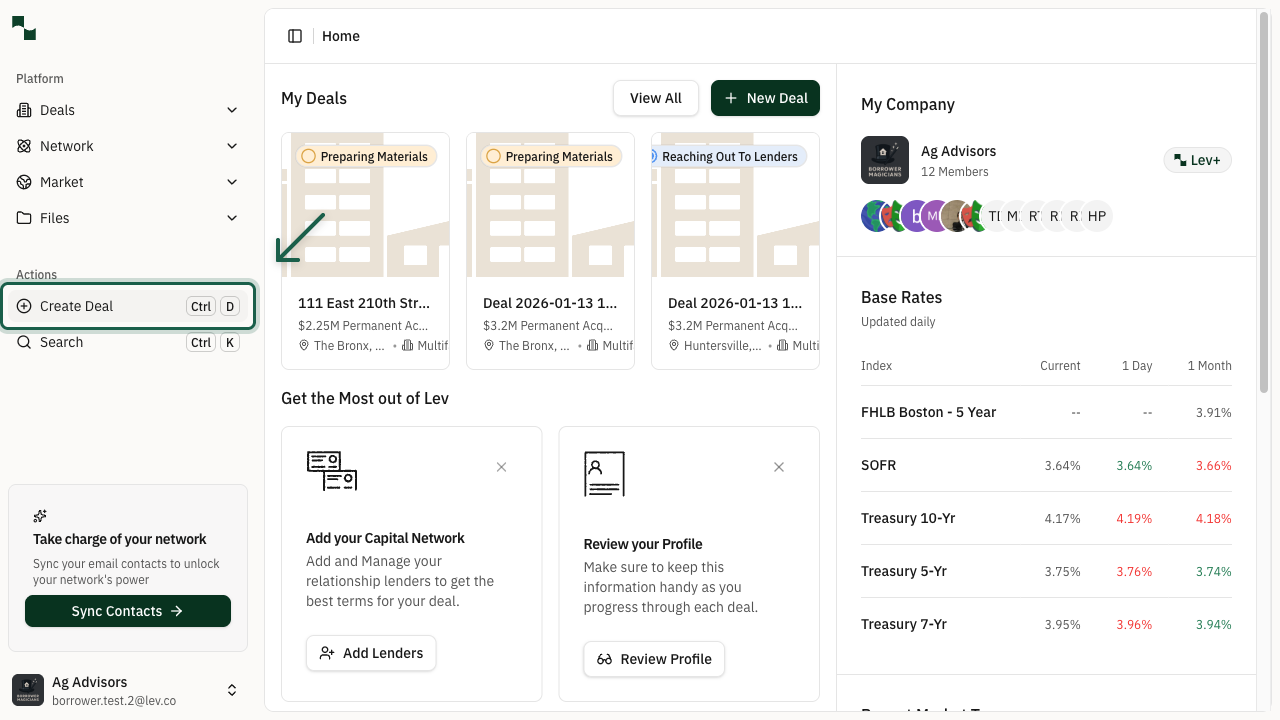Click the Market globe icon
The height and width of the screenshot is (720, 1280).
click(x=23, y=182)
